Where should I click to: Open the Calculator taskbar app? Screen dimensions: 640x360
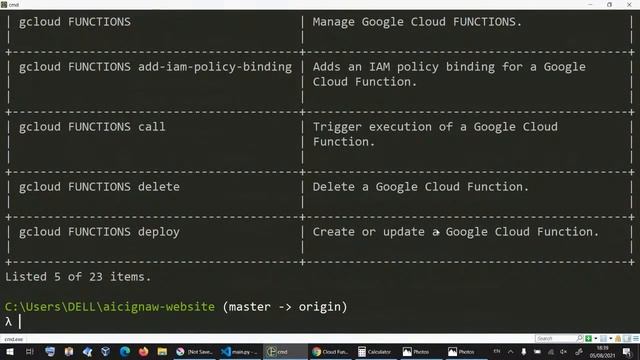pyautogui.click(x=375, y=351)
